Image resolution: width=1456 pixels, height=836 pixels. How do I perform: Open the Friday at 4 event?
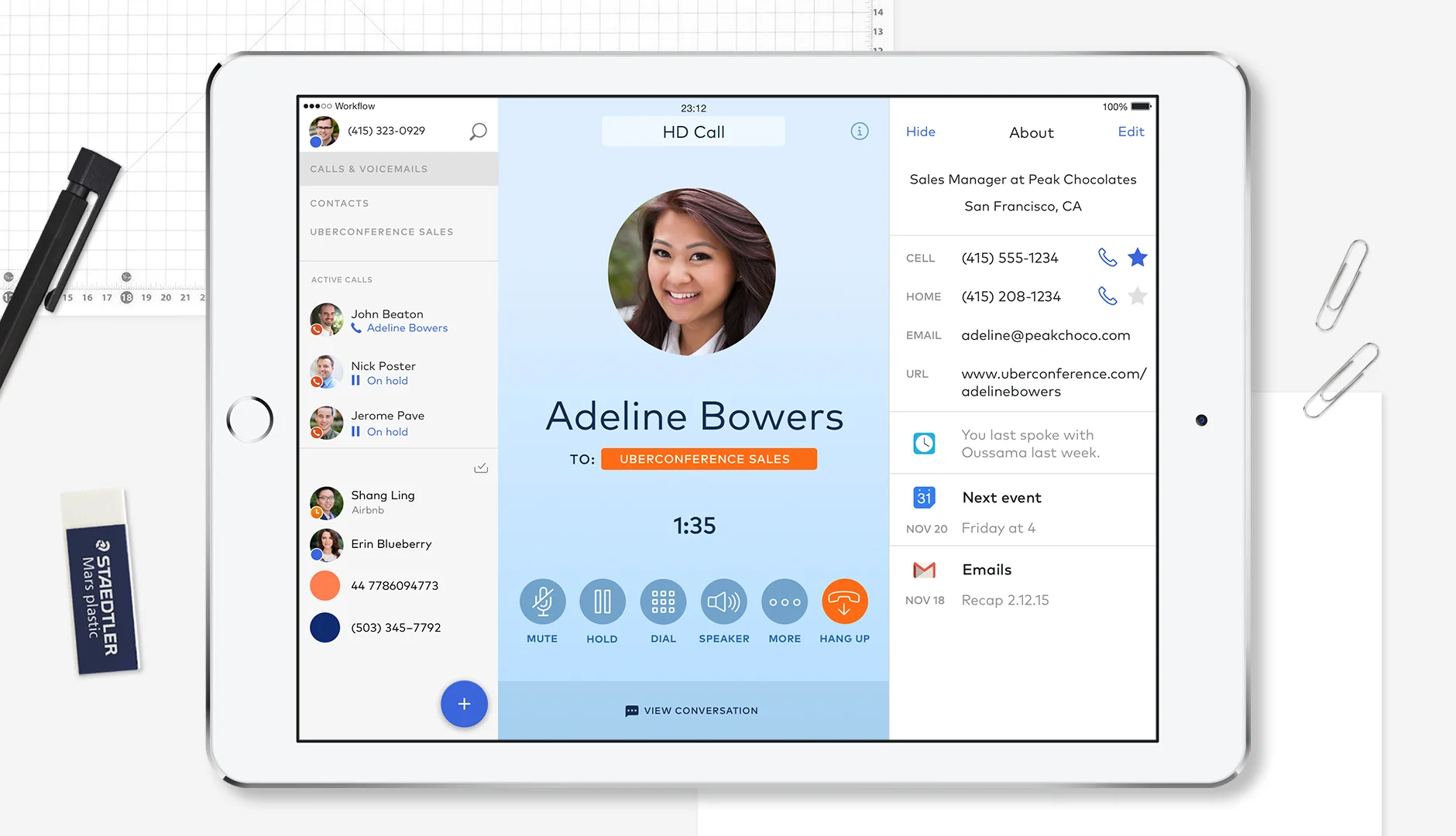click(x=998, y=528)
